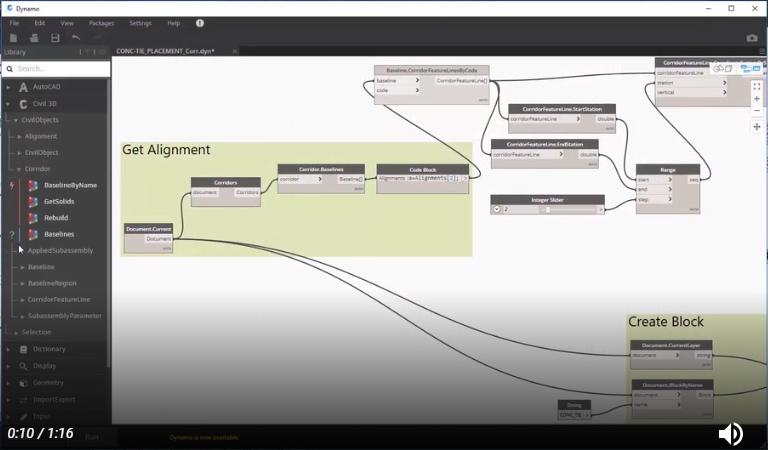This screenshot has width=768, height=450.
Task: Select the BaselineByName library node
Action: click(71, 185)
